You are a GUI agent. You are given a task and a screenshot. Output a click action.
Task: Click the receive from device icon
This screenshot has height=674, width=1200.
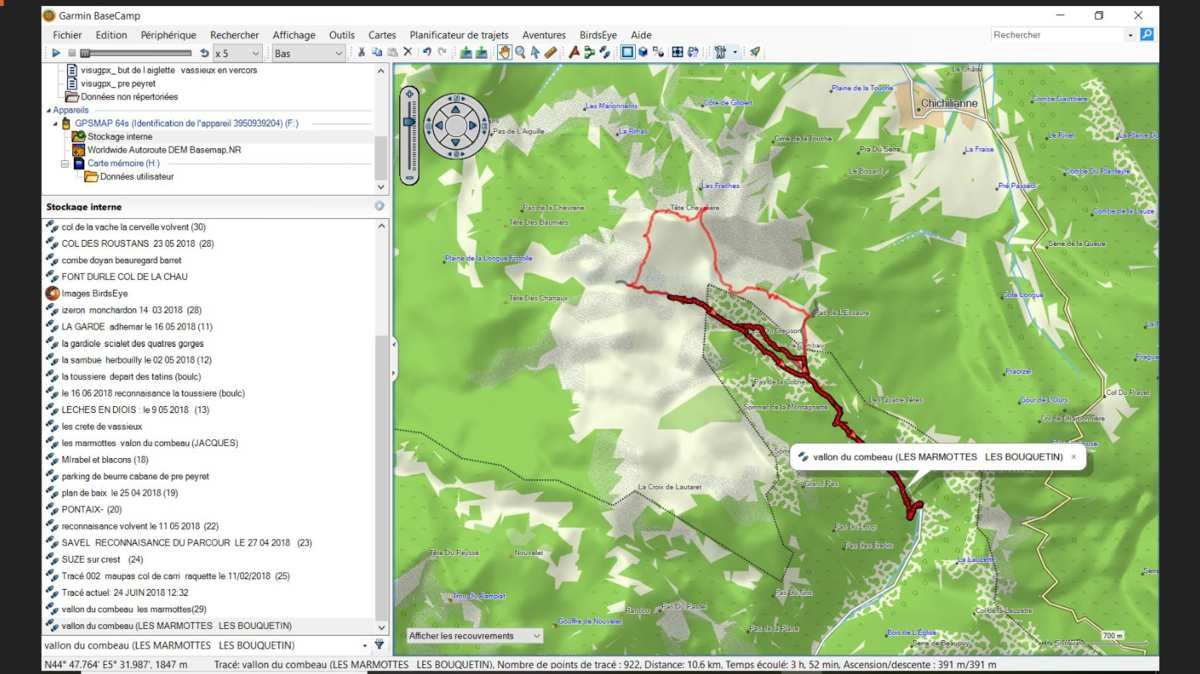click(x=482, y=53)
